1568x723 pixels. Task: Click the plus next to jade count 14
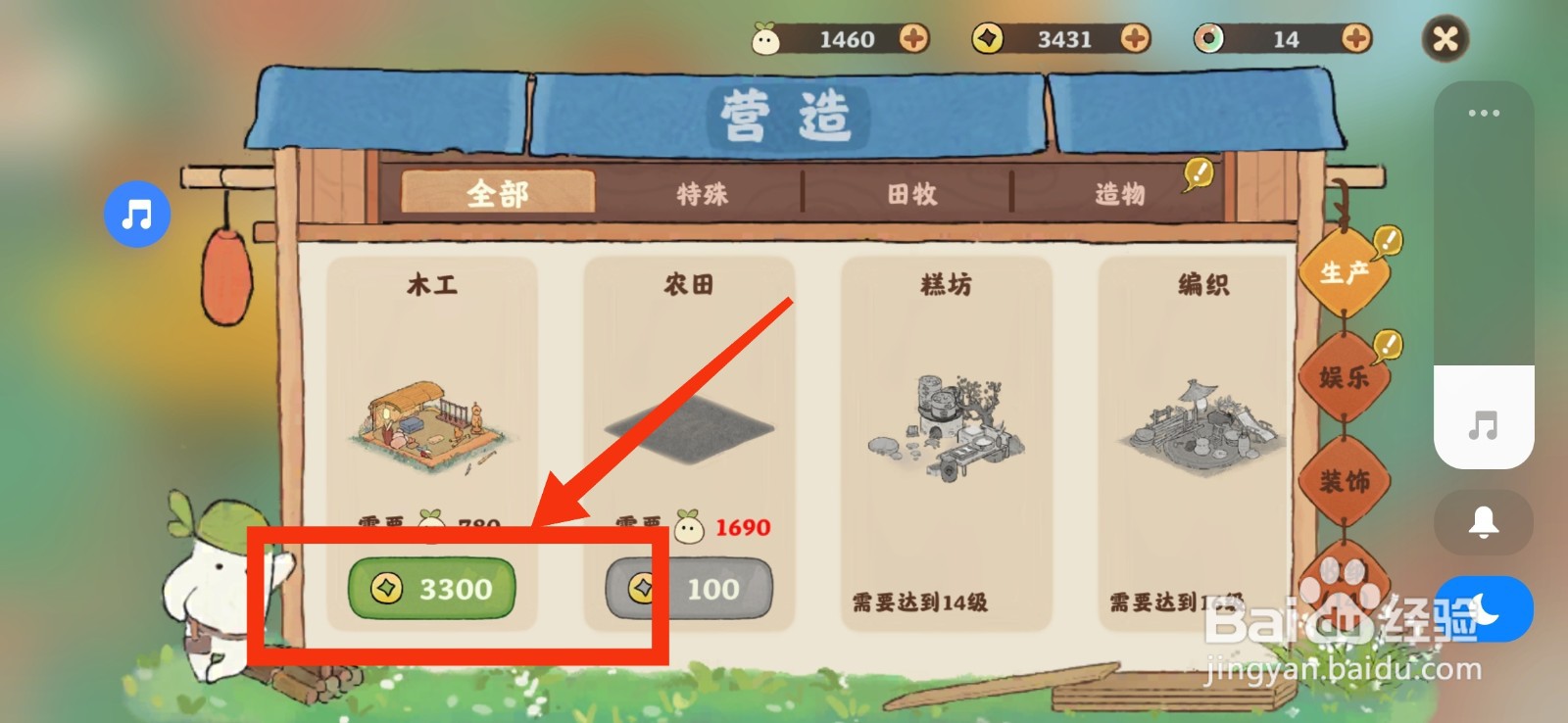tap(1356, 39)
